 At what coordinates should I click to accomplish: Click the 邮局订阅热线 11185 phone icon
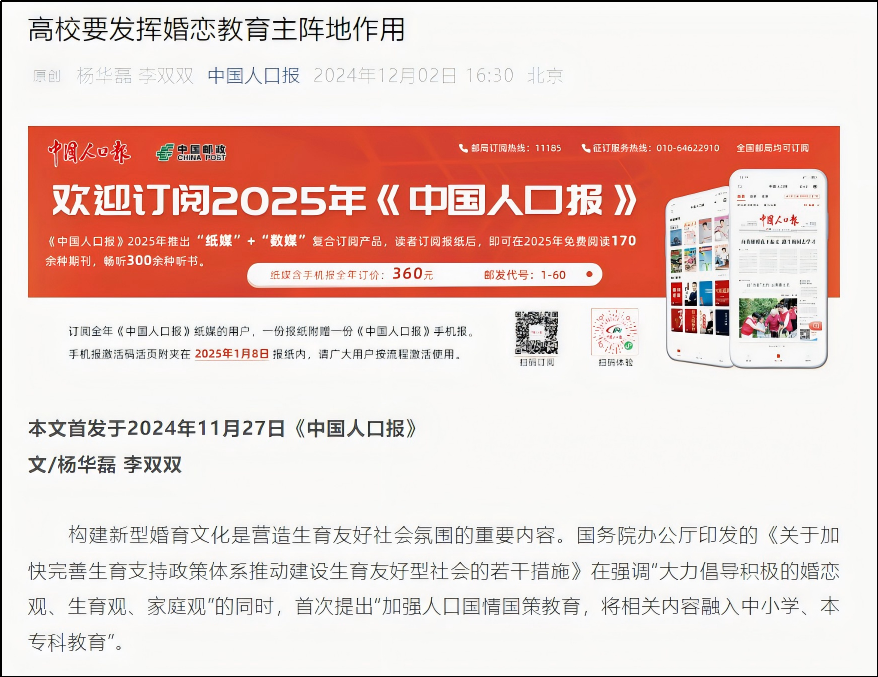coord(463,148)
